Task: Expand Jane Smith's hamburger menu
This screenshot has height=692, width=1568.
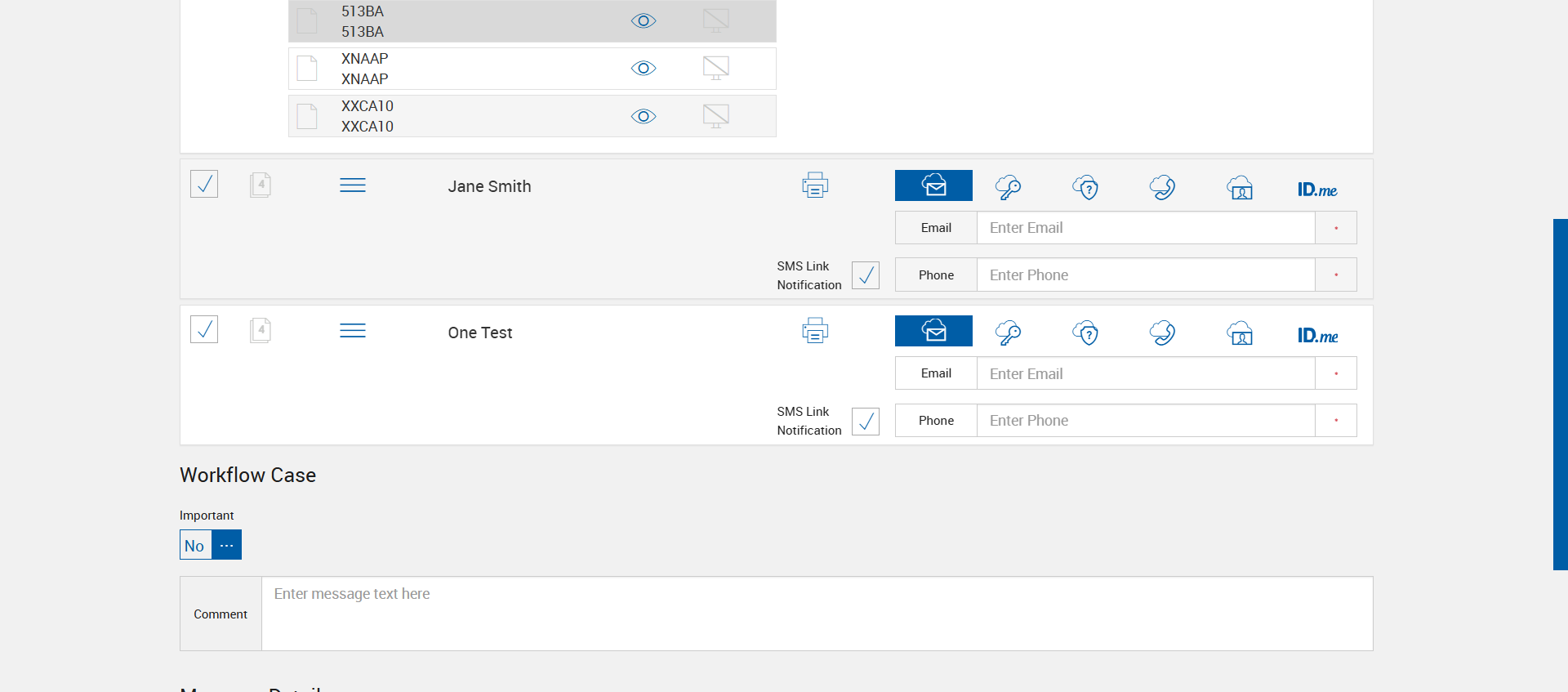Action: (x=353, y=185)
